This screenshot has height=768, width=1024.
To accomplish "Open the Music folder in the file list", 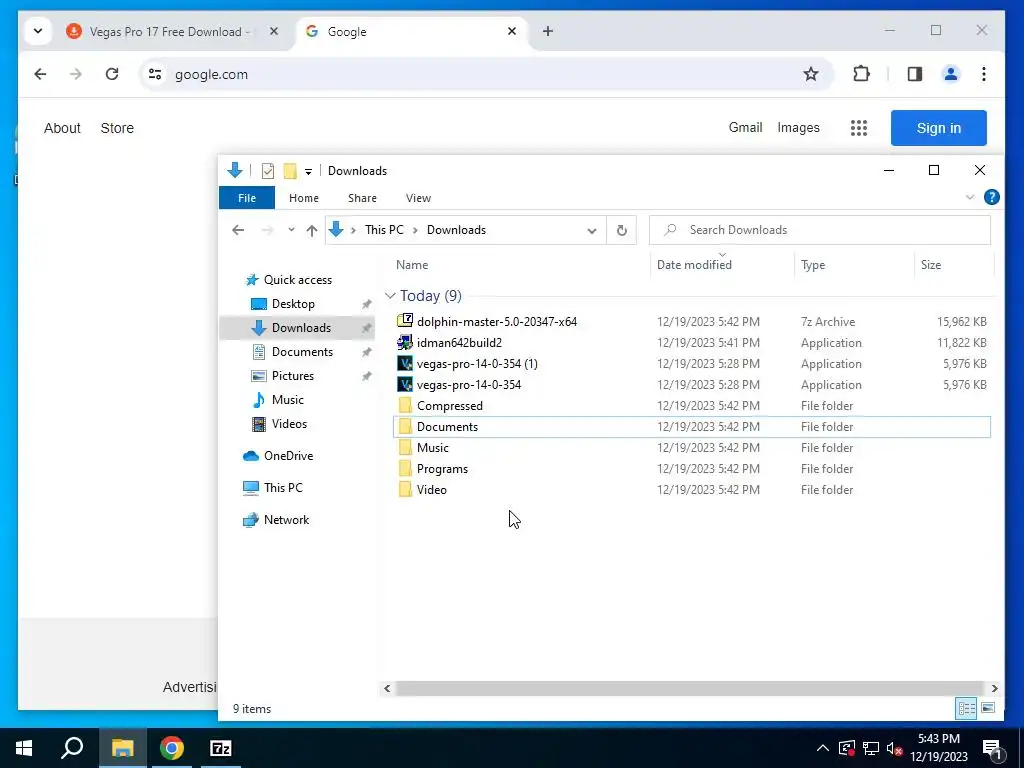I will click(432, 447).
